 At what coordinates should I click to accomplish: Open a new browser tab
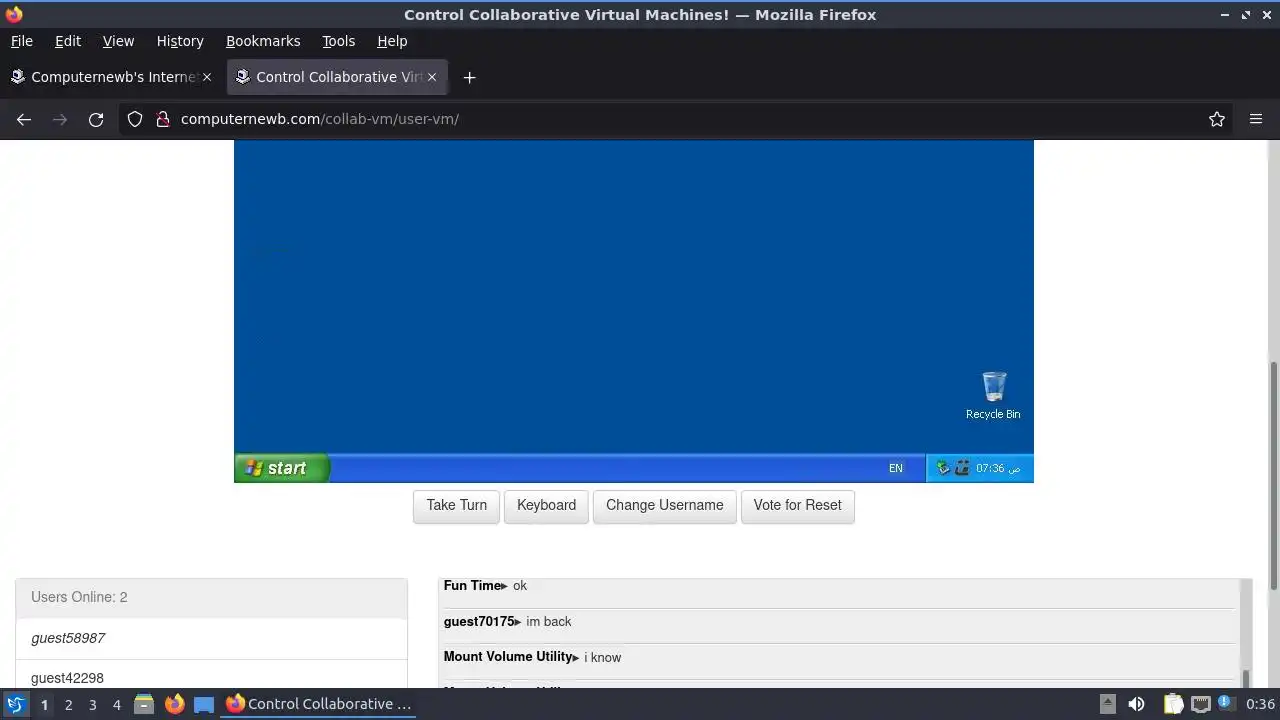click(469, 77)
